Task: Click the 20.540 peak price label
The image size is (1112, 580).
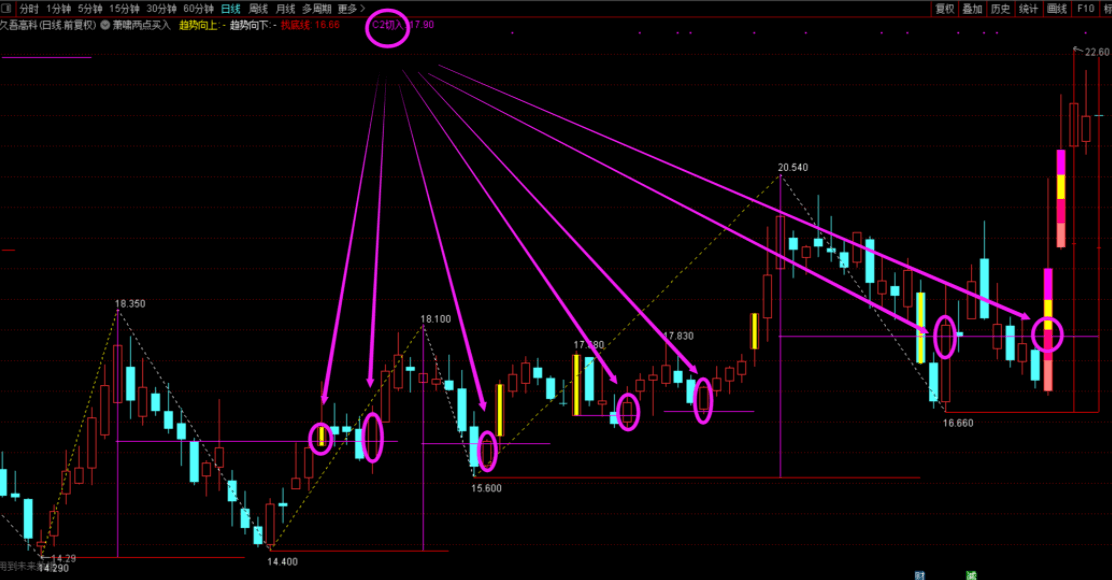Action: pyautogui.click(x=793, y=167)
